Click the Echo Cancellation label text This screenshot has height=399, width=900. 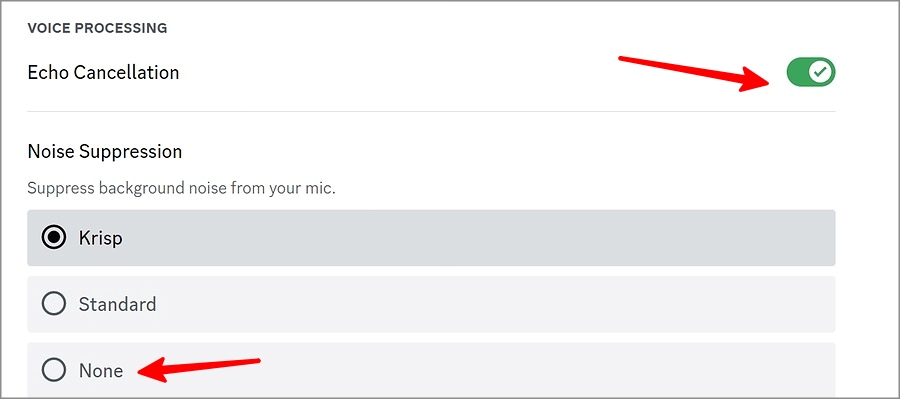coord(103,72)
